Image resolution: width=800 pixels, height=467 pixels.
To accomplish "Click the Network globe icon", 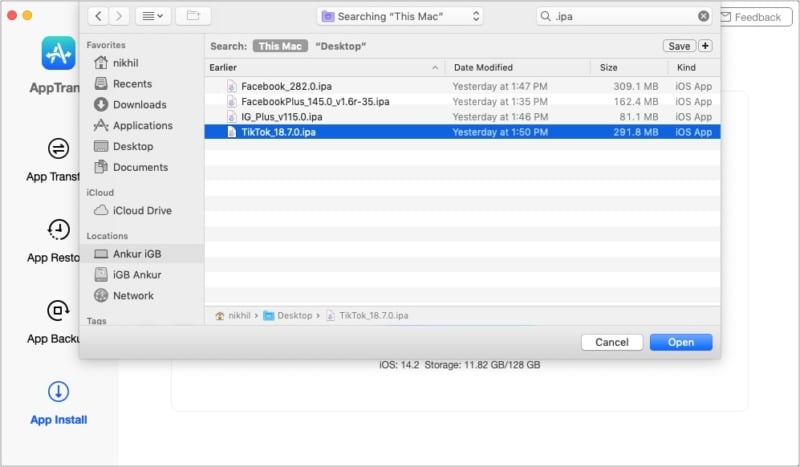I will click(x=101, y=295).
